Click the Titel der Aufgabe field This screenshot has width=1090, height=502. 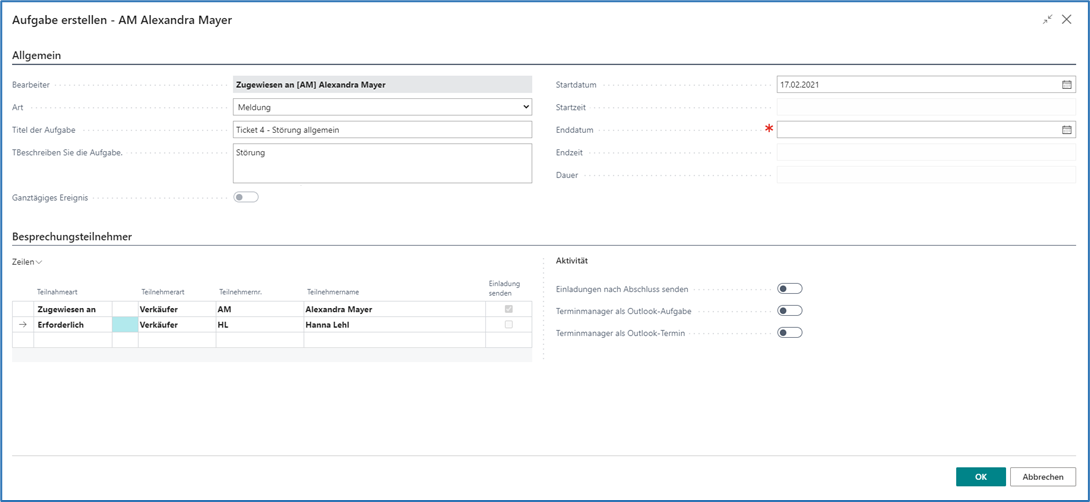[x=382, y=129]
